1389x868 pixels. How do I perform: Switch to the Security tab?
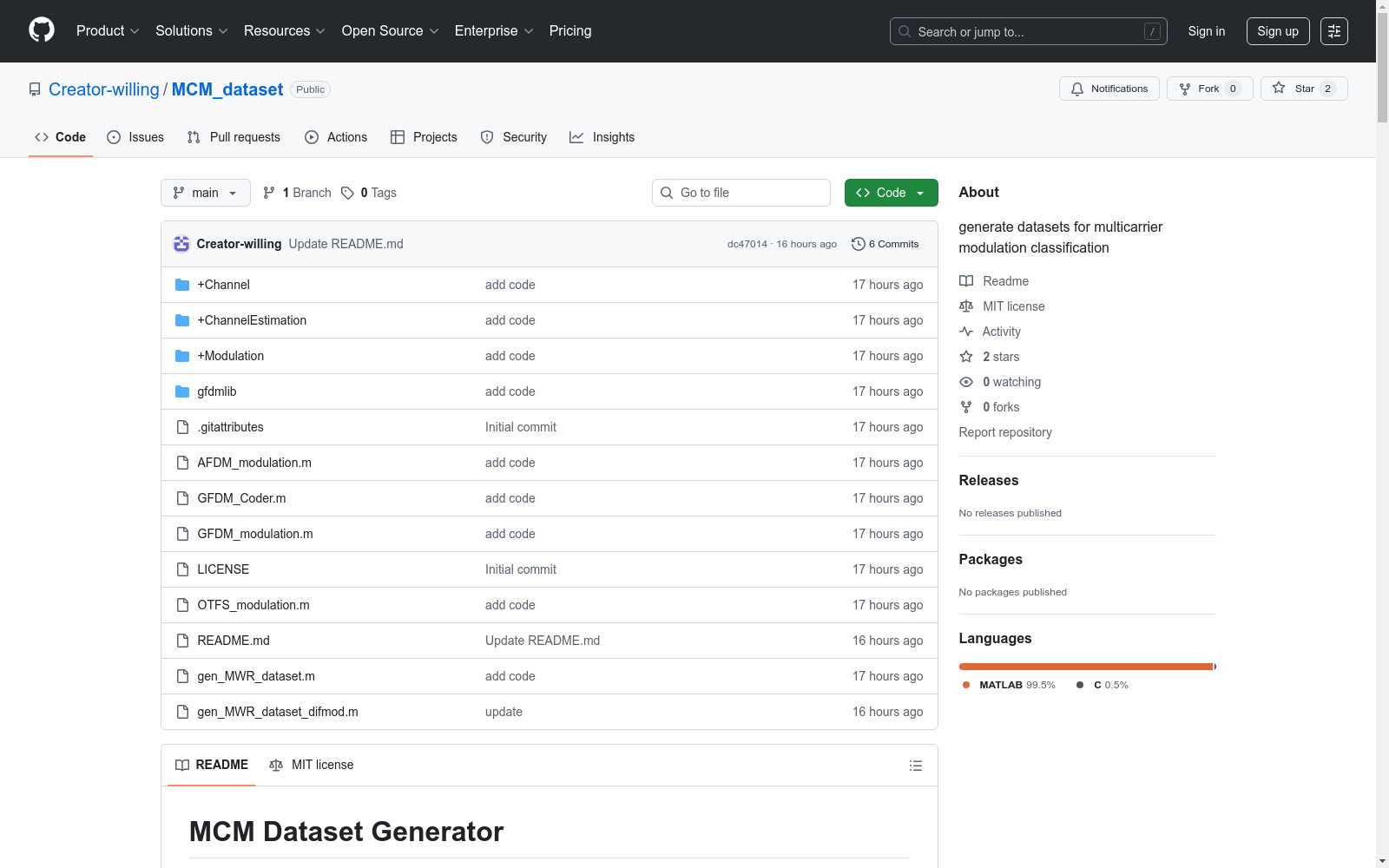click(514, 137)
